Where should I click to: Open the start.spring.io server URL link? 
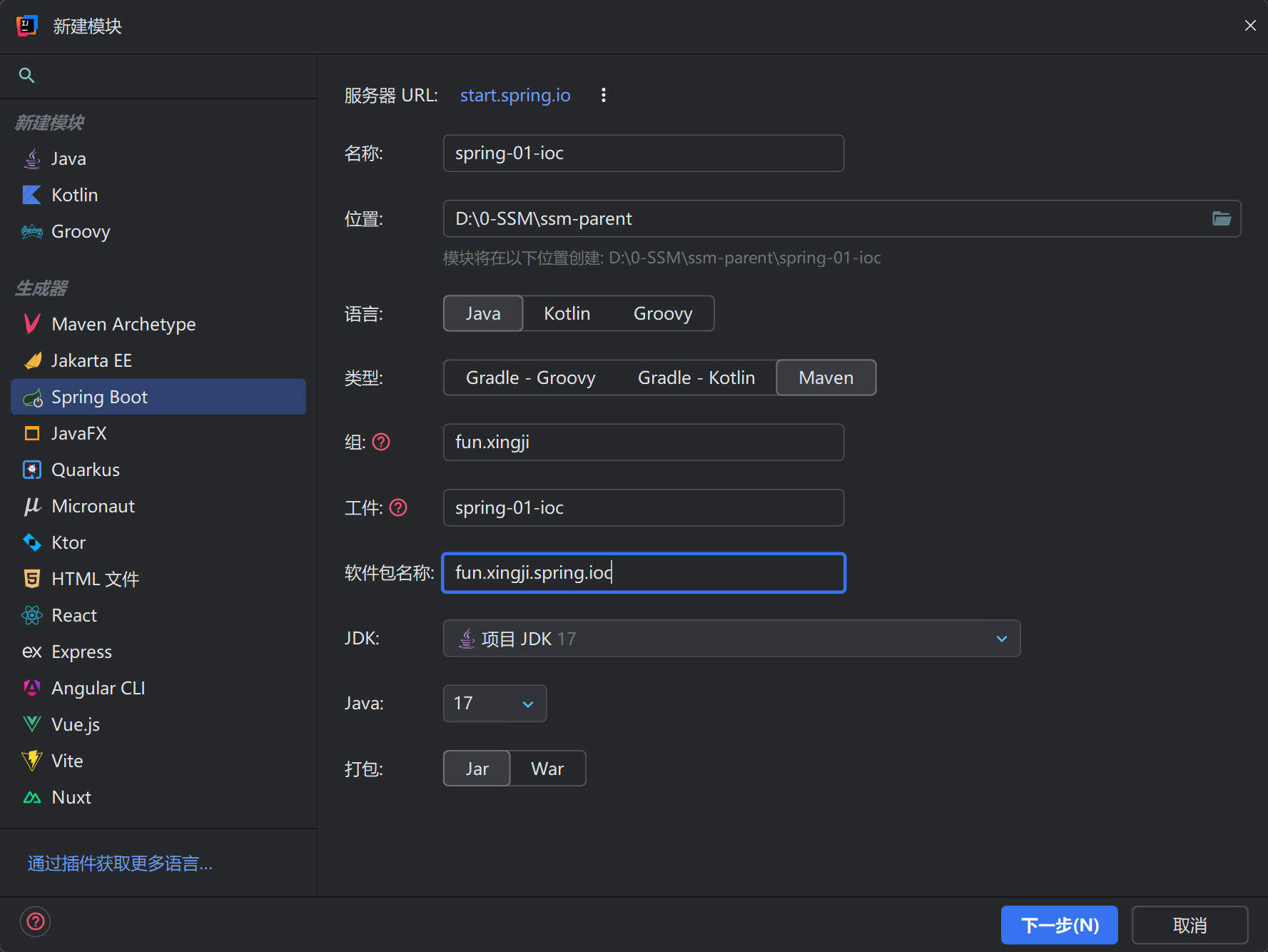coord(514,96)
